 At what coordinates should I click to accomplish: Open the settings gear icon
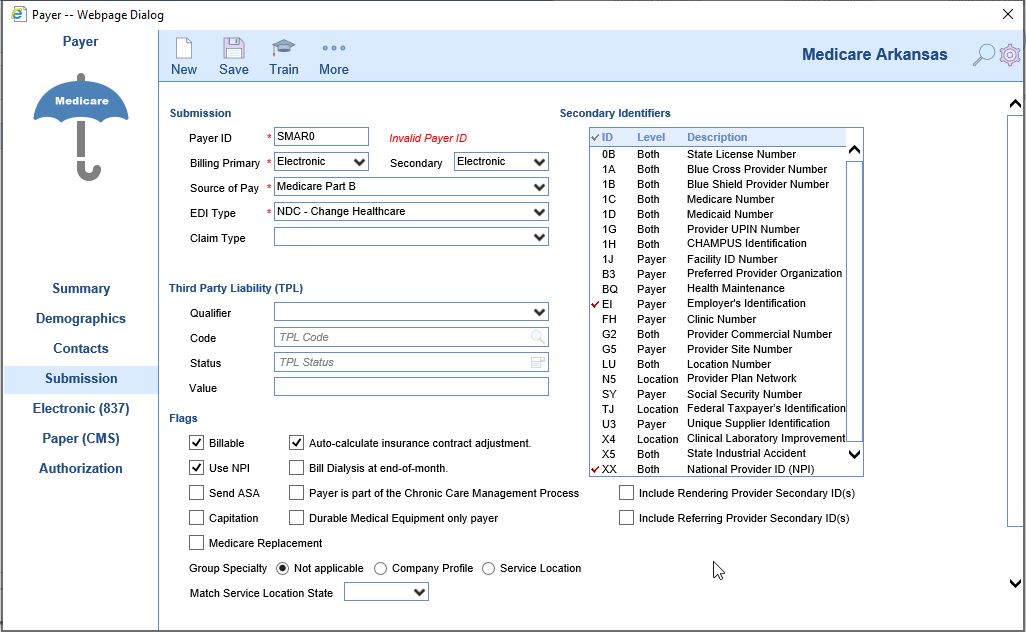(x=1010, y=55)
